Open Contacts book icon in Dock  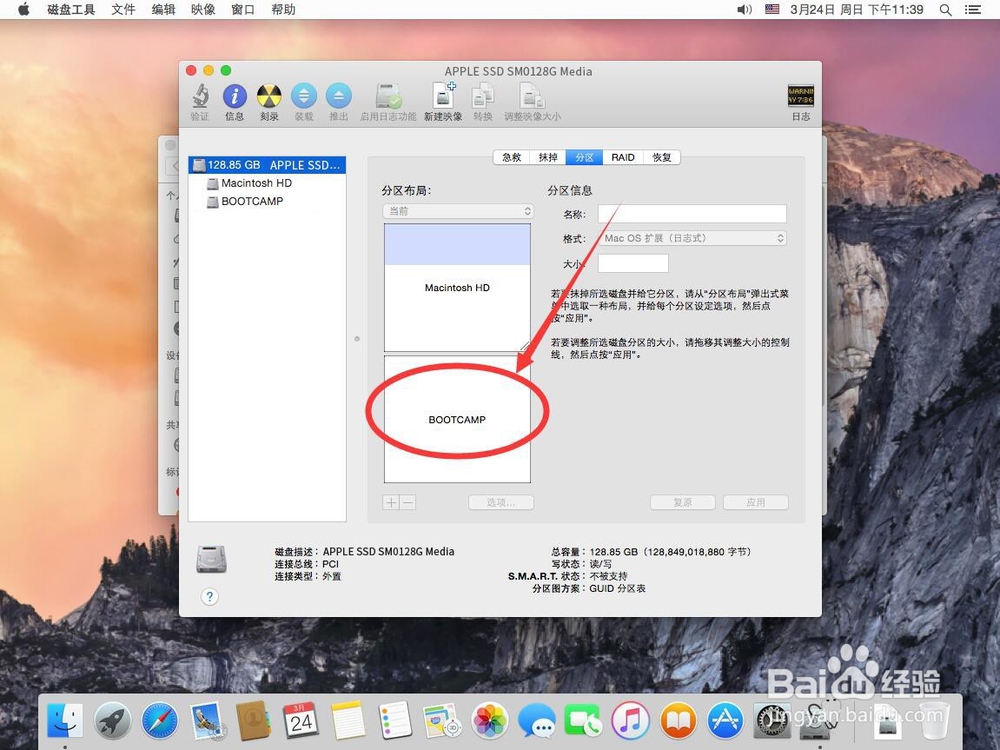(254, 721)
